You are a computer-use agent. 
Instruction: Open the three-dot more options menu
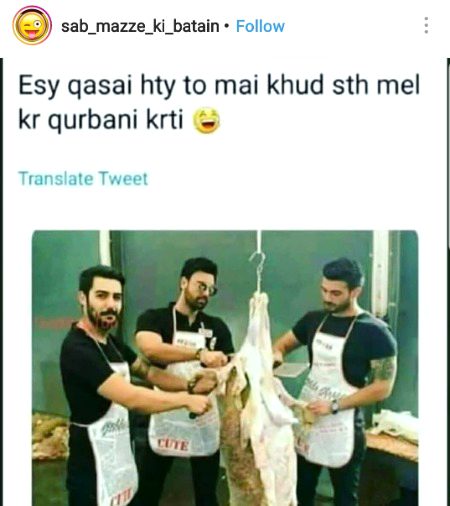click(x=426, y=26)
